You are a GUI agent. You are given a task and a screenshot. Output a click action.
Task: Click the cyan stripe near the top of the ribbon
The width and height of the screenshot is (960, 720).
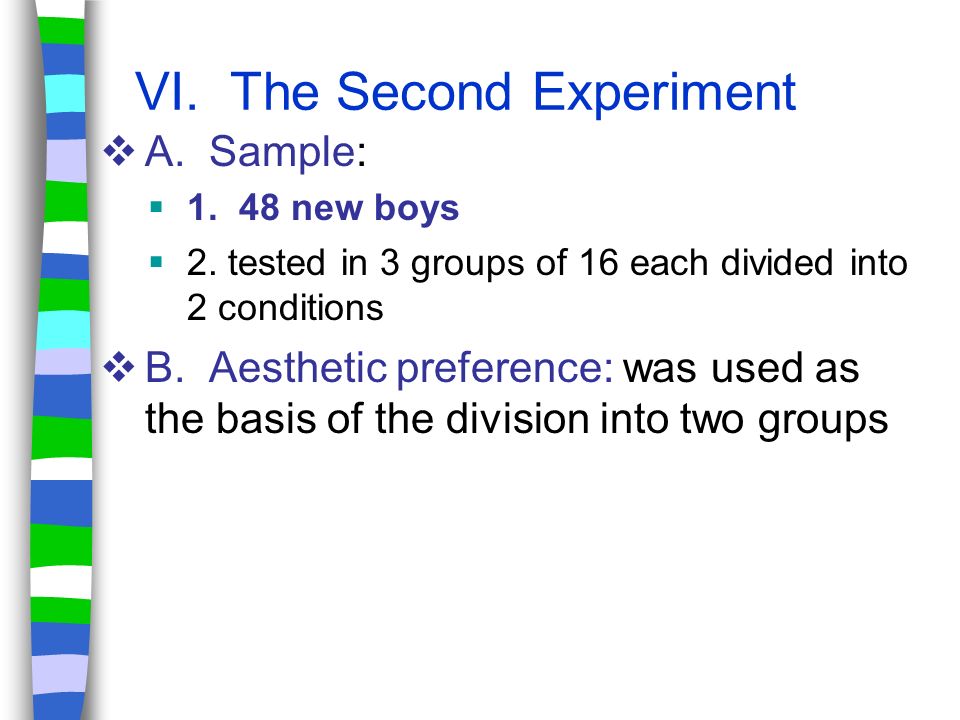(64, 92)
